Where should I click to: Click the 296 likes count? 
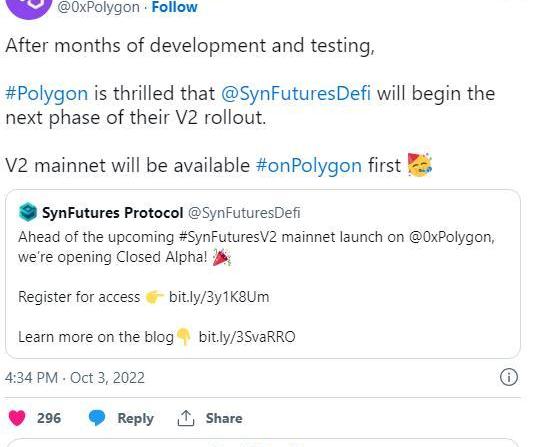(49, 418)
